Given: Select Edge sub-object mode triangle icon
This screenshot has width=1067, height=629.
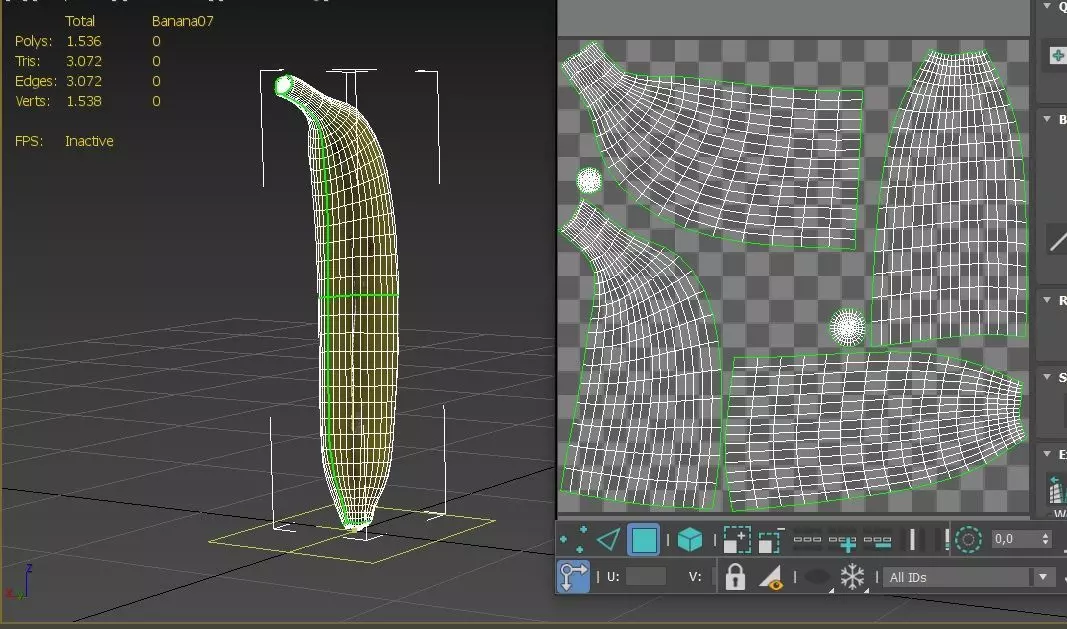Looking at the screenshot, I should tap(608, 540).
